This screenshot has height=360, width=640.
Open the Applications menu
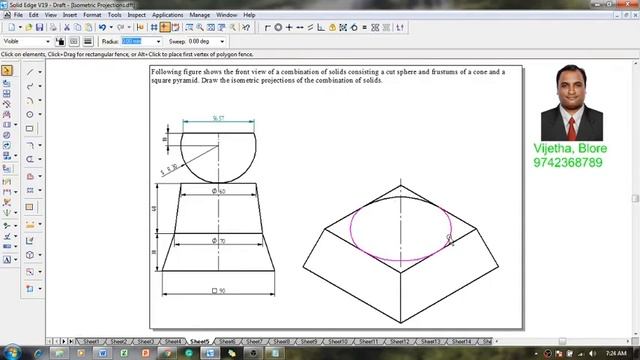point(167,15)
